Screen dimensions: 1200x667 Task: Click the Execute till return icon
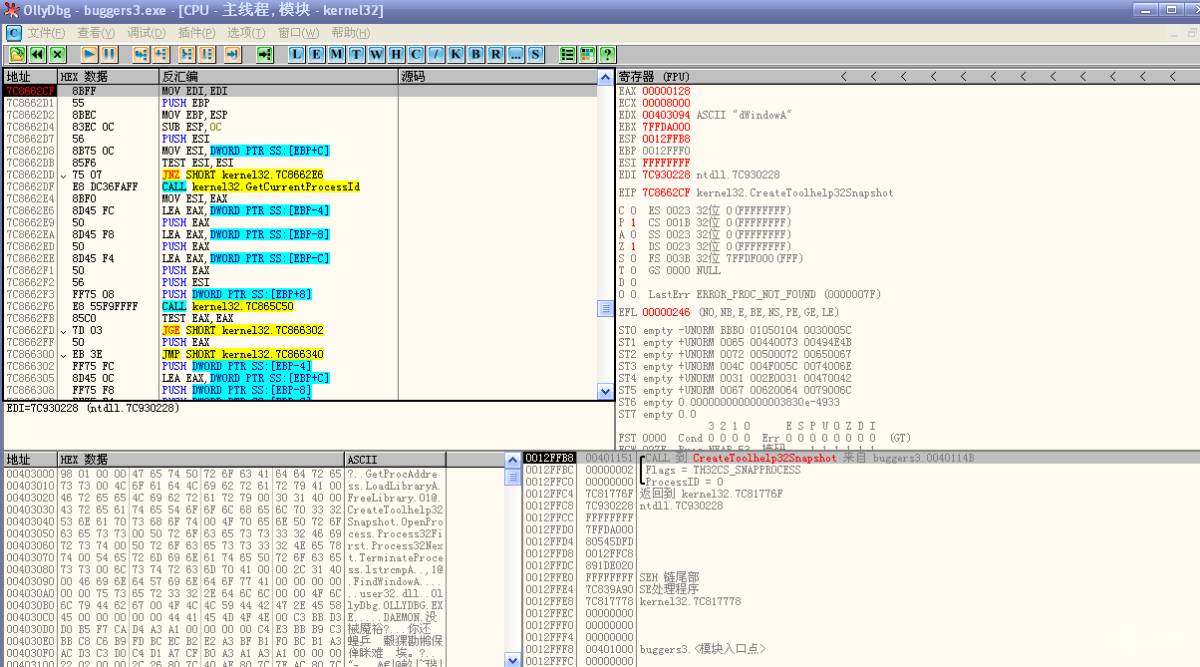coord(232,54)
